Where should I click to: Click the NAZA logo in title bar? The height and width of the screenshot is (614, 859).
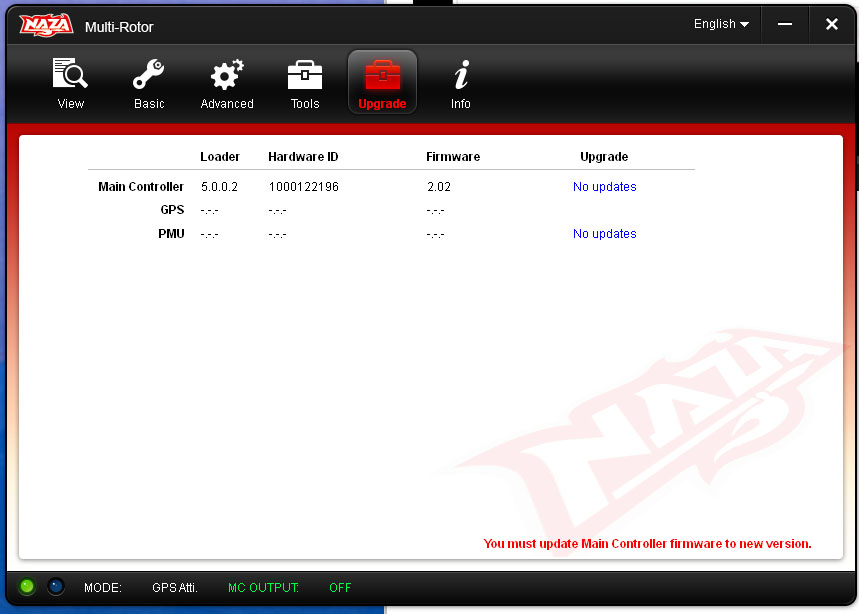[47, 25]
